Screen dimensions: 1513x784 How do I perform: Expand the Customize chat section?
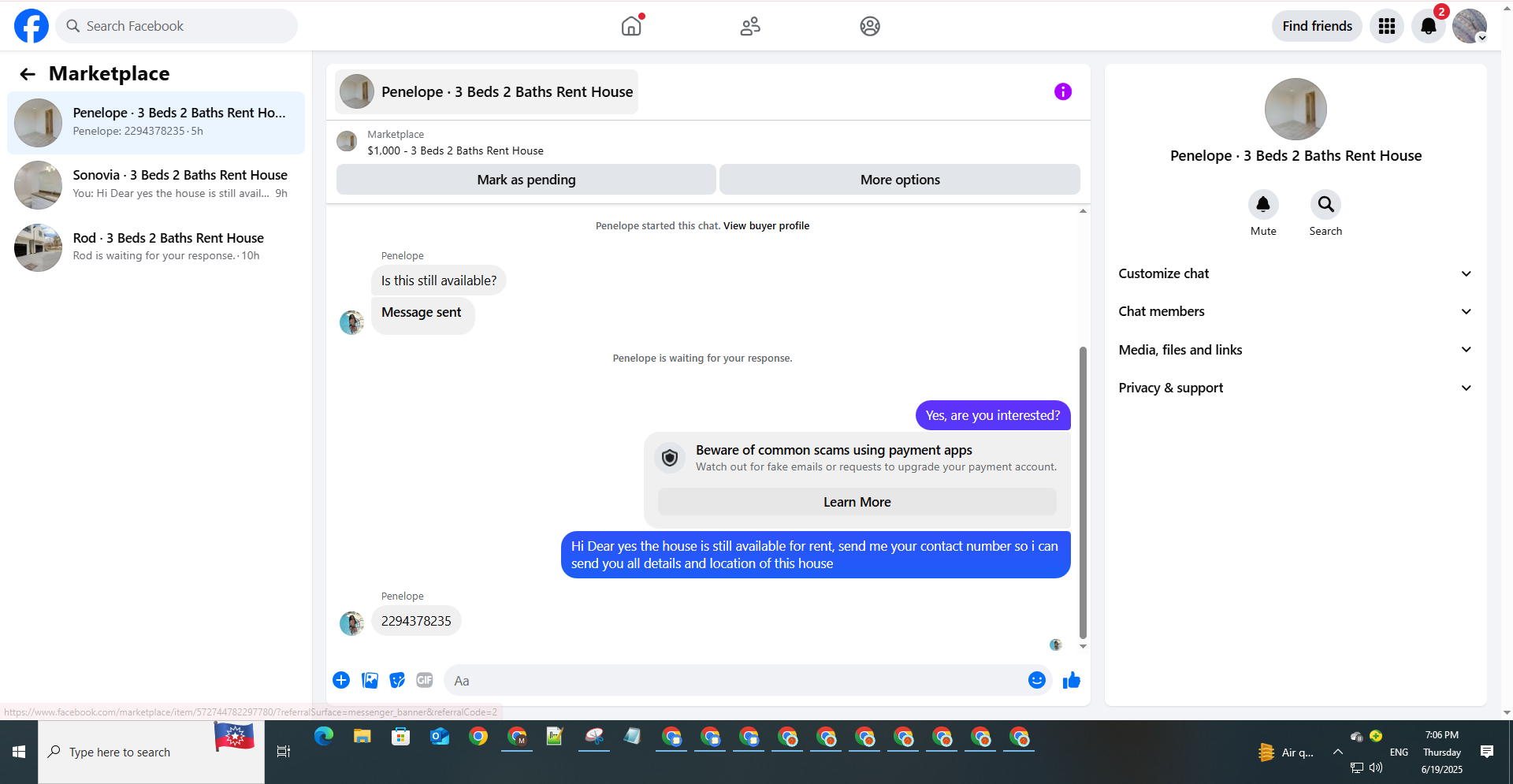[1296, 273]
